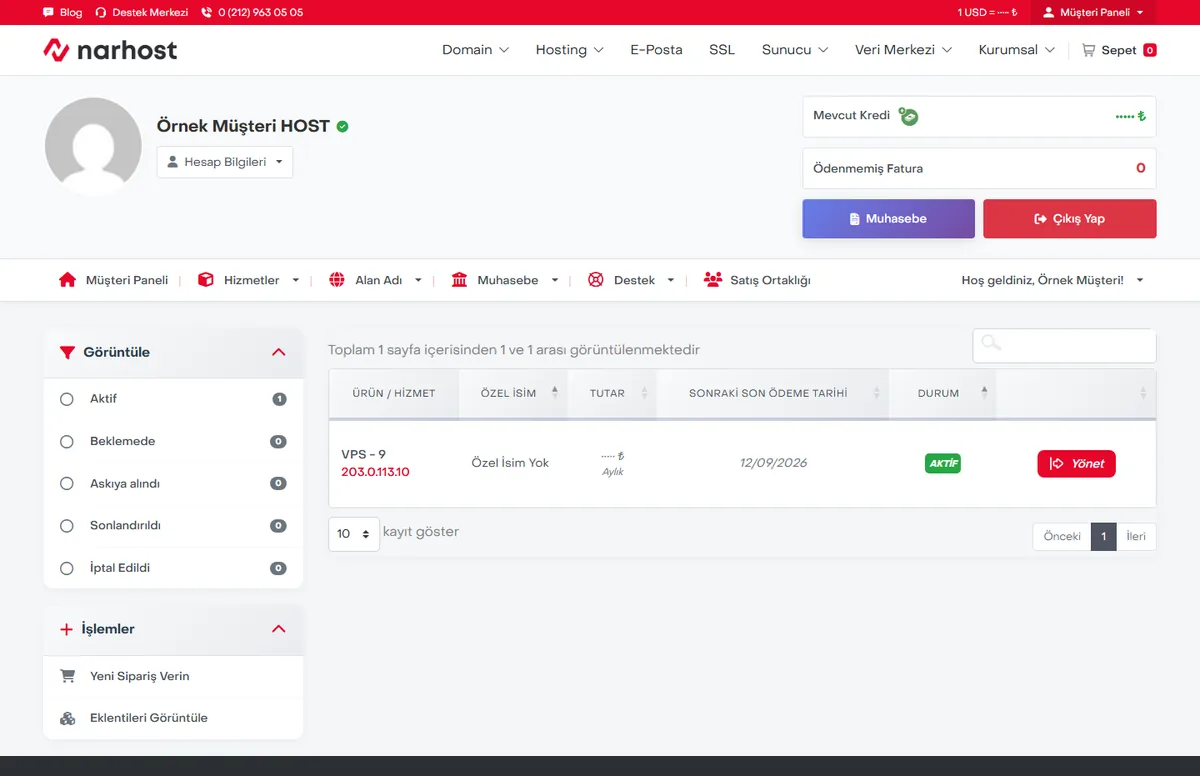Select the Sonlandırıldı radio button

[x=67, y=526]
